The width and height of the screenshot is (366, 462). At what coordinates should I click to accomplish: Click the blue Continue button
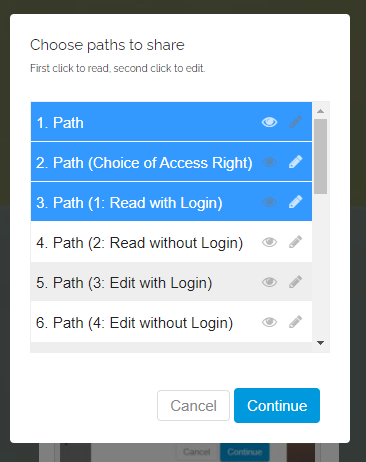pos(277,406)
